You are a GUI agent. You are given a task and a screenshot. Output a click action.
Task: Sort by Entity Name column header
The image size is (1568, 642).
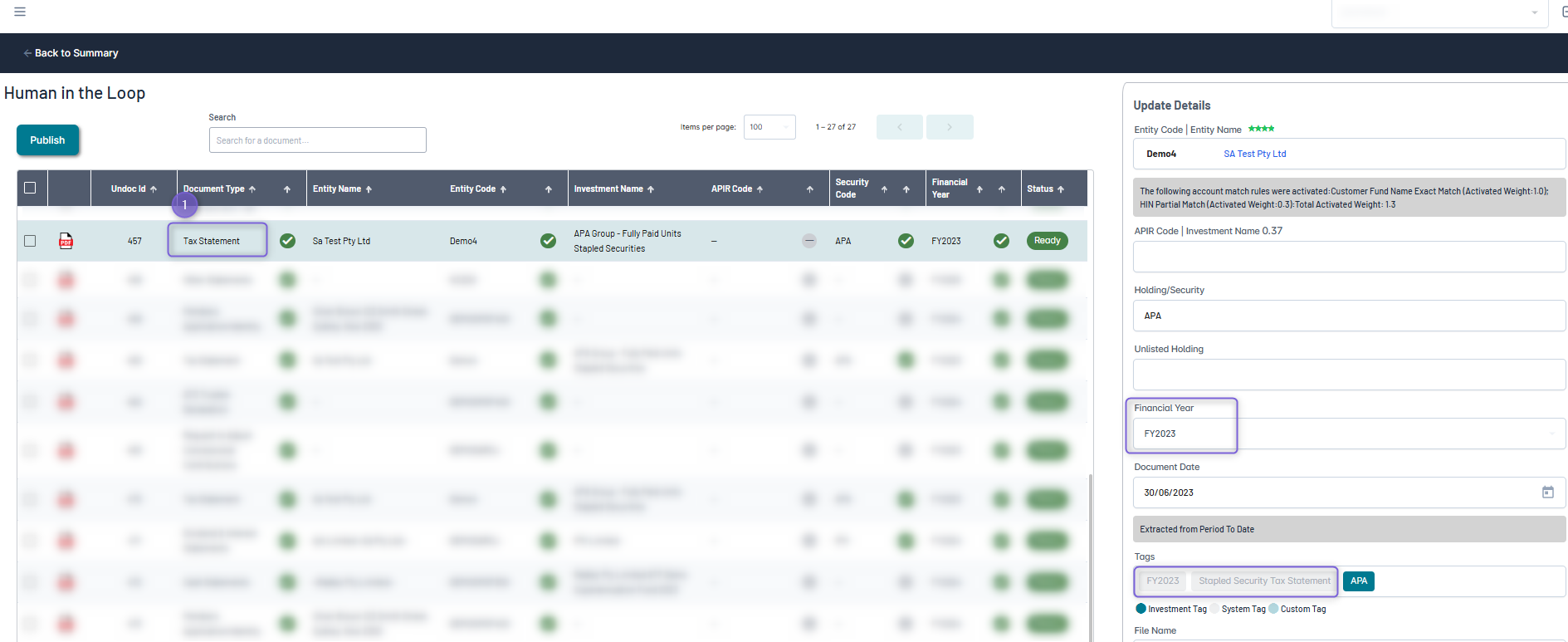[x=337, y=189]
